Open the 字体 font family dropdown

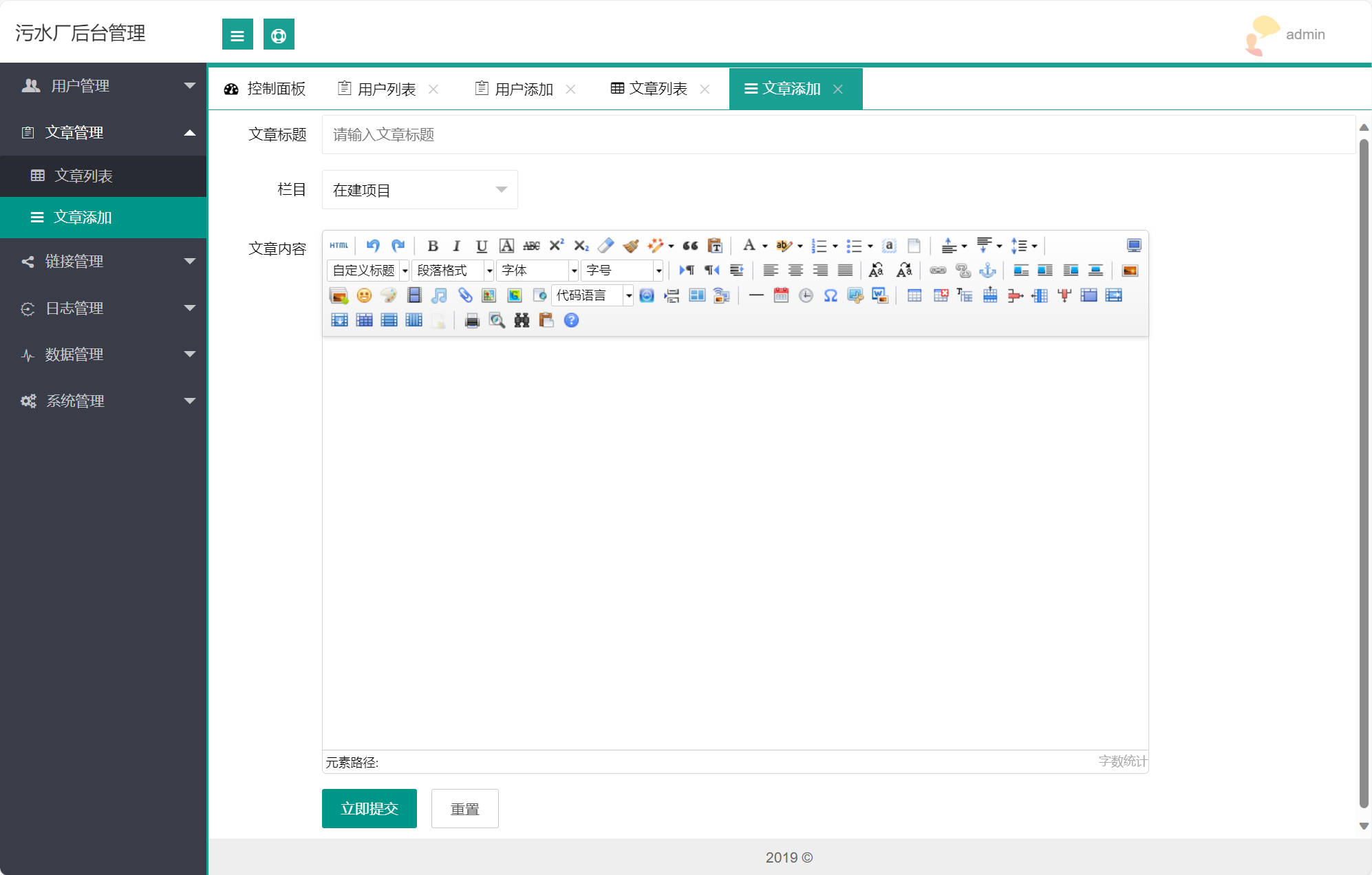coord(537,270)
